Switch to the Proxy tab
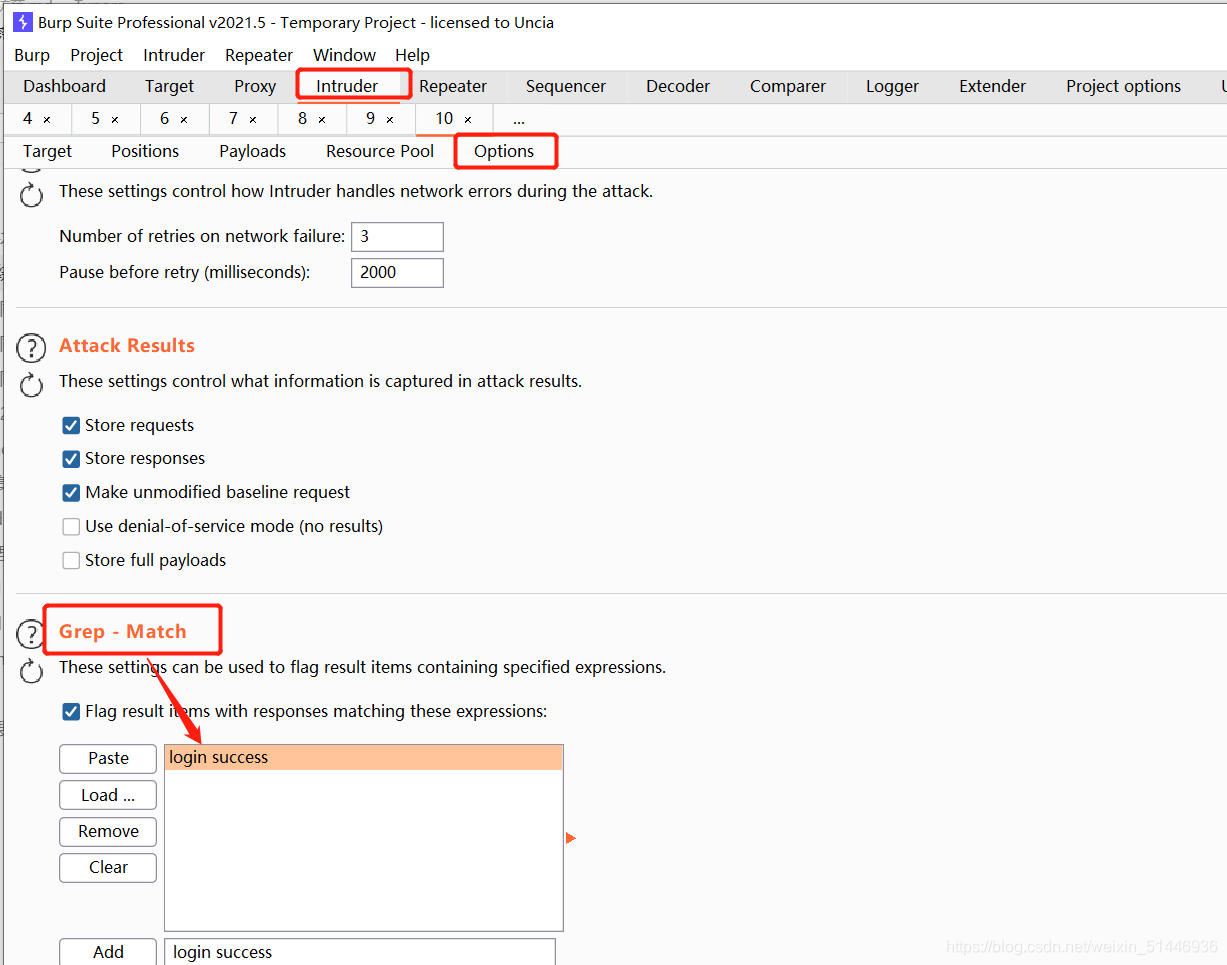 click(x=255, y=86)
